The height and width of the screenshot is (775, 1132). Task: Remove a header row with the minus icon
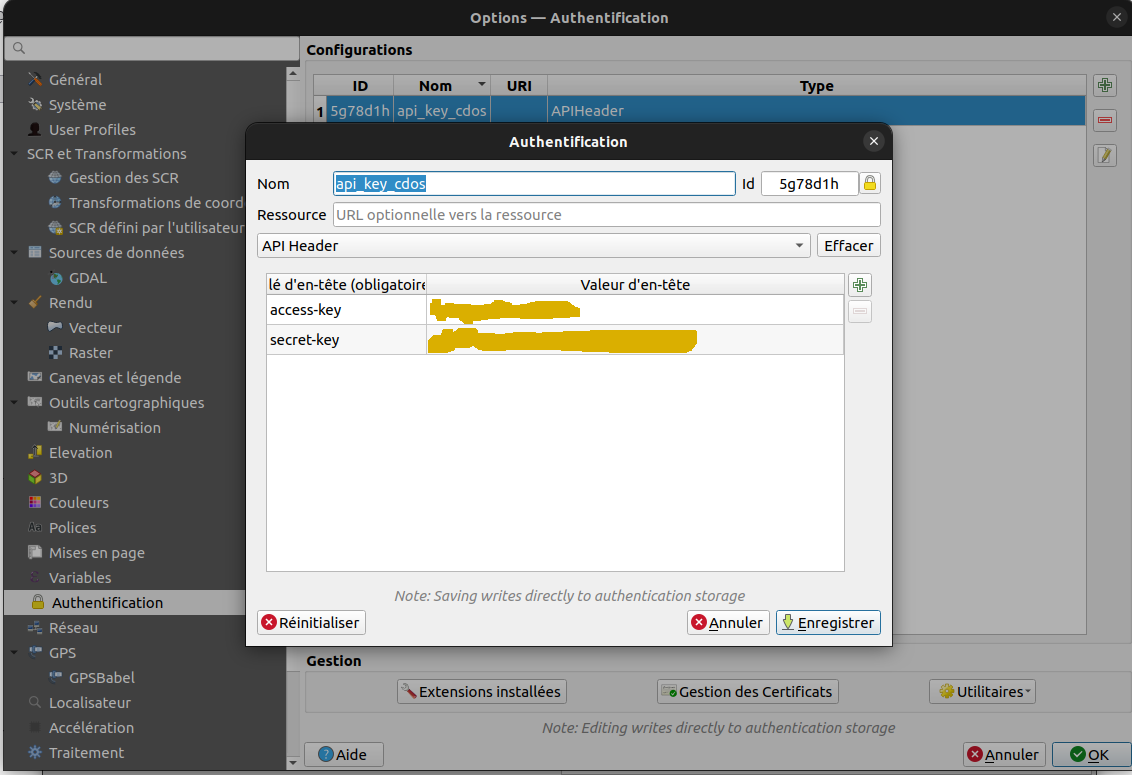pyautogui.click(x=859, y=311)
